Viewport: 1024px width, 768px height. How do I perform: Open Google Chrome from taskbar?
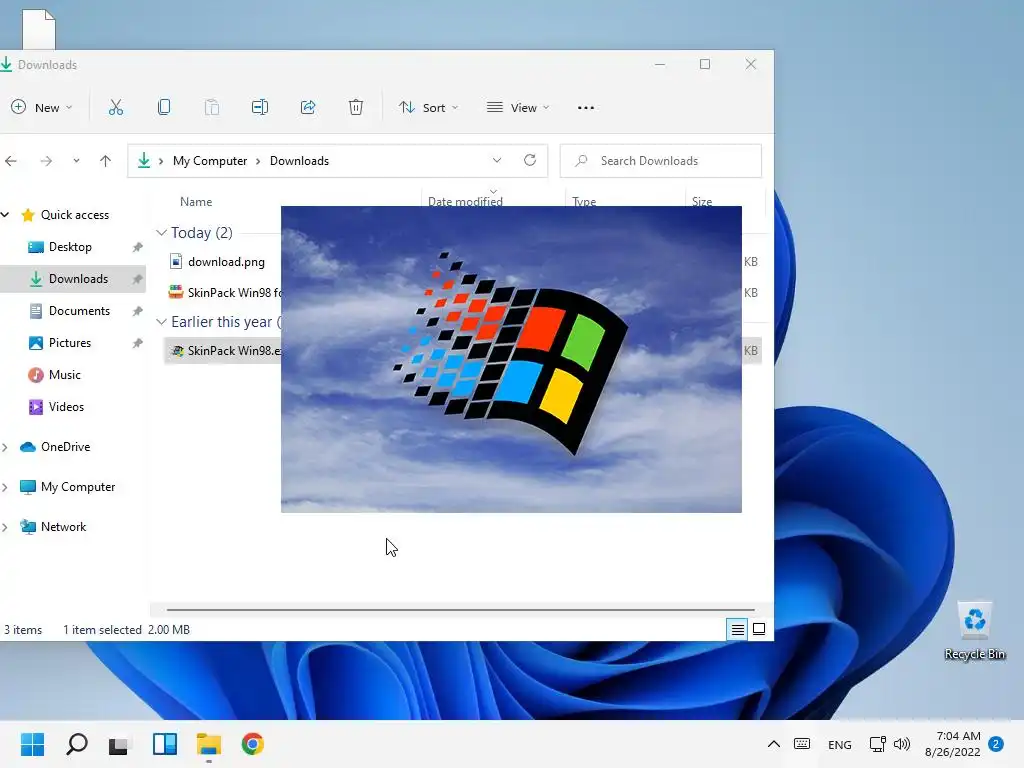253,744
